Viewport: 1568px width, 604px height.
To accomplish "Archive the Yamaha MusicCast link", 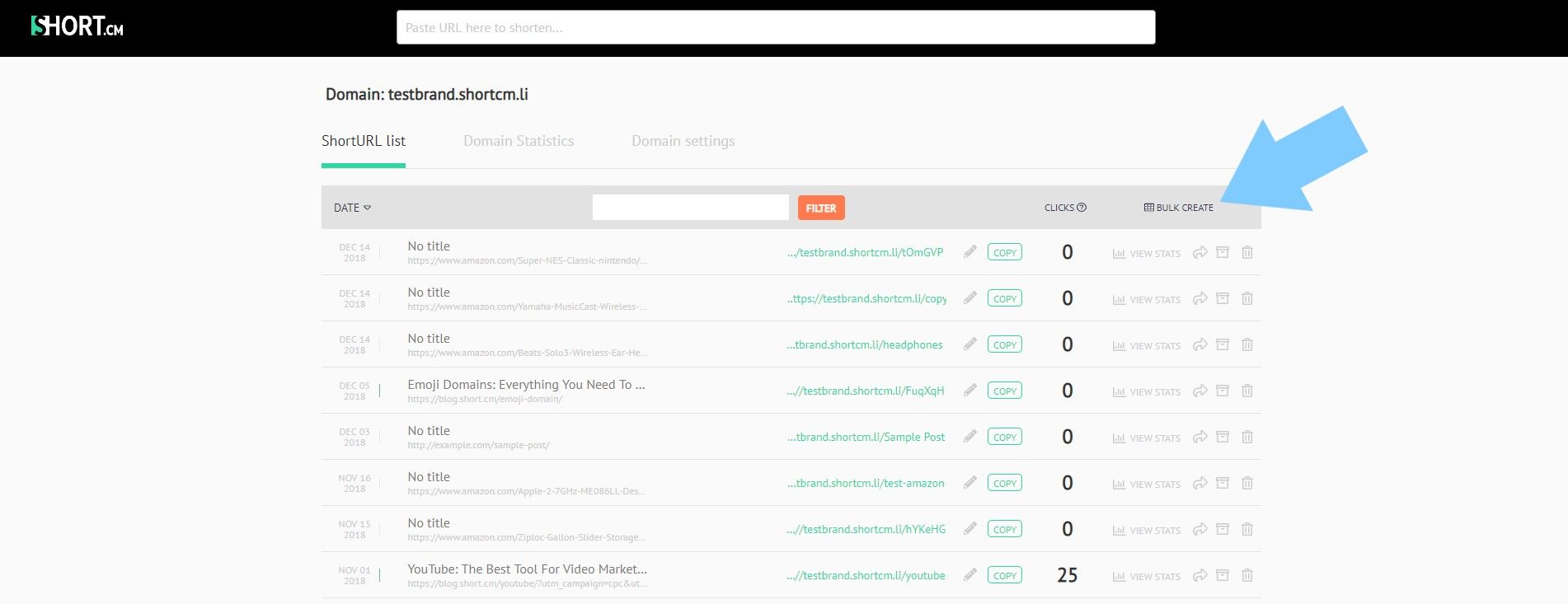I will click(1223, 298).
